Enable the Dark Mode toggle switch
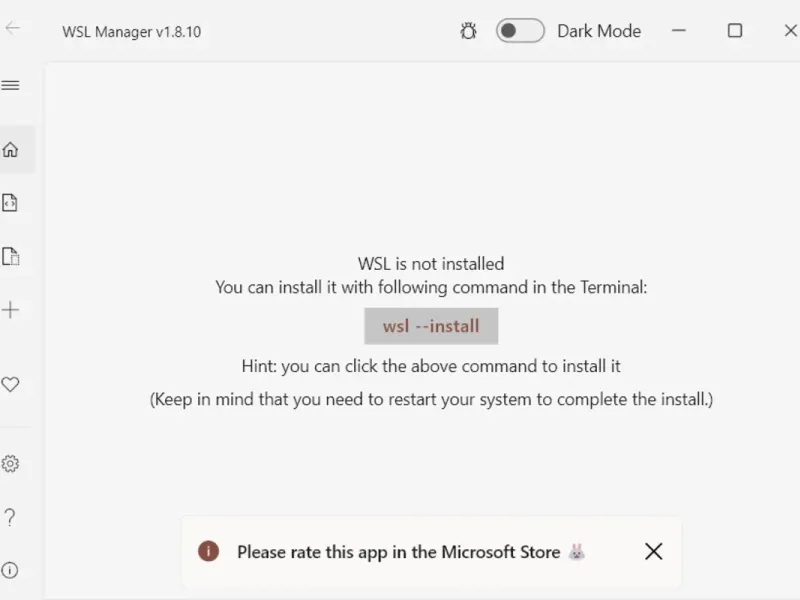The width and height of the screenshot is (800, 600). click(x=520, y=31)
